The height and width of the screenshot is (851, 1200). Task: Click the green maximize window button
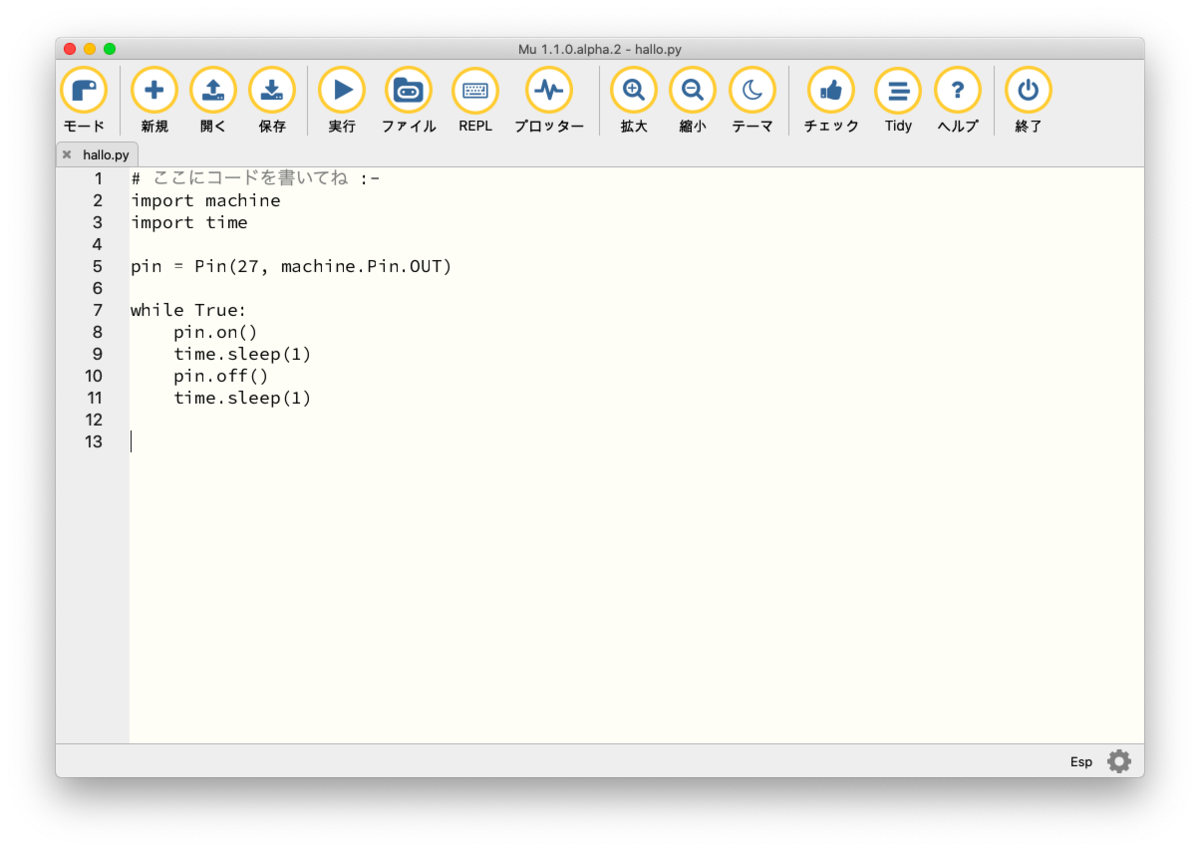[110, 48]
